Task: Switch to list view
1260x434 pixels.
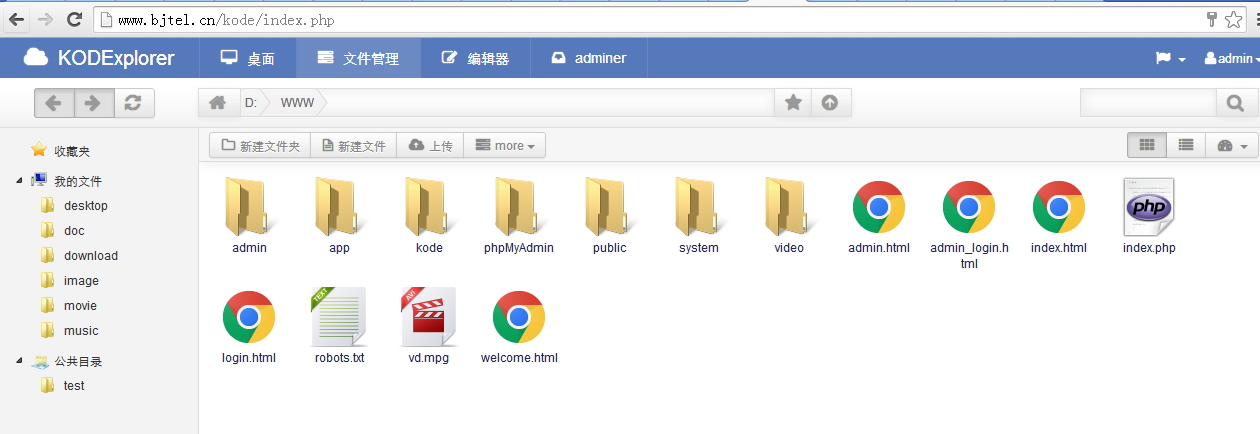Action: (x=1186, y=145)
